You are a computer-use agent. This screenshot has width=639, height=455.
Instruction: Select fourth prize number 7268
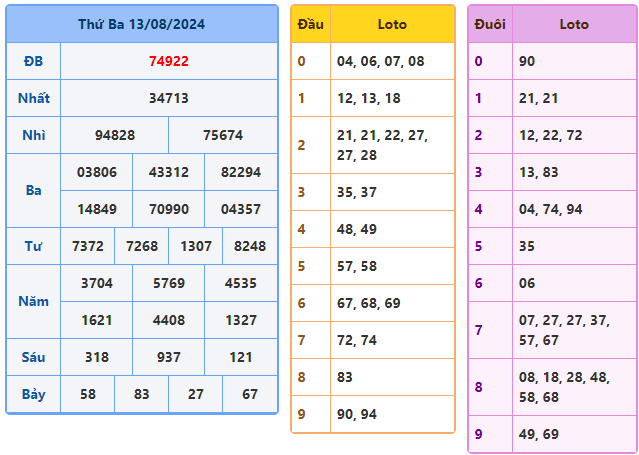pos(141,246)
